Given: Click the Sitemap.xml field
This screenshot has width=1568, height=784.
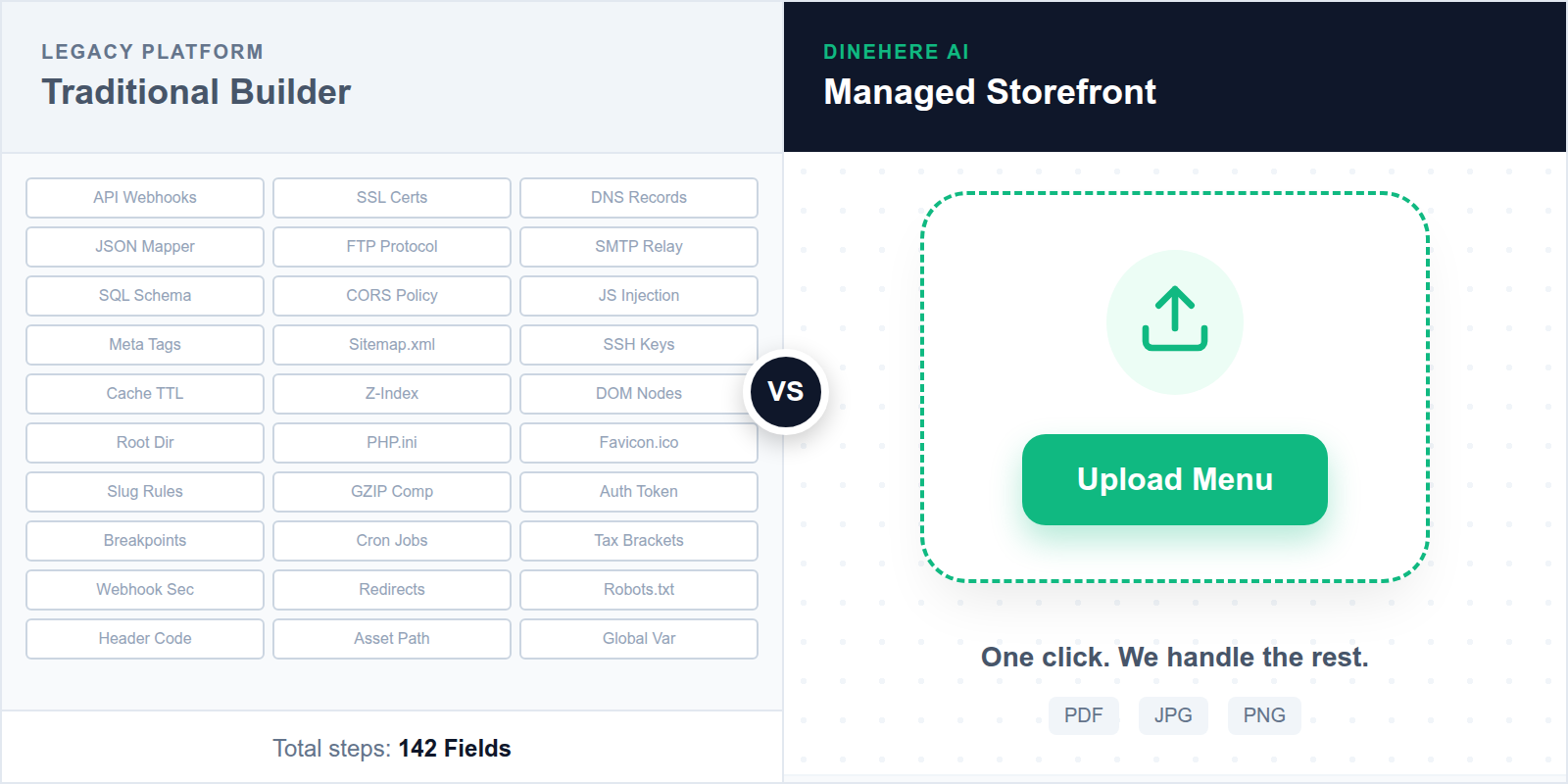Looking at the screenshot, I should click(392, 345).
